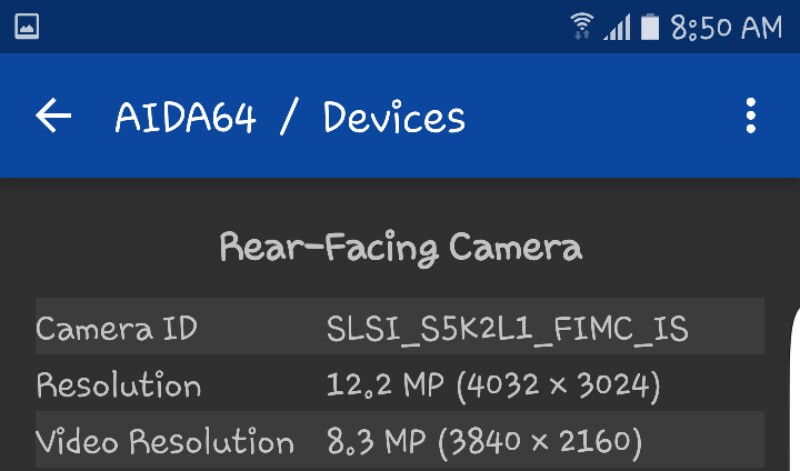This screenshot has width=800, height=471.
Task: Tap the 8:50 AM clock
Action: [726, 27]
